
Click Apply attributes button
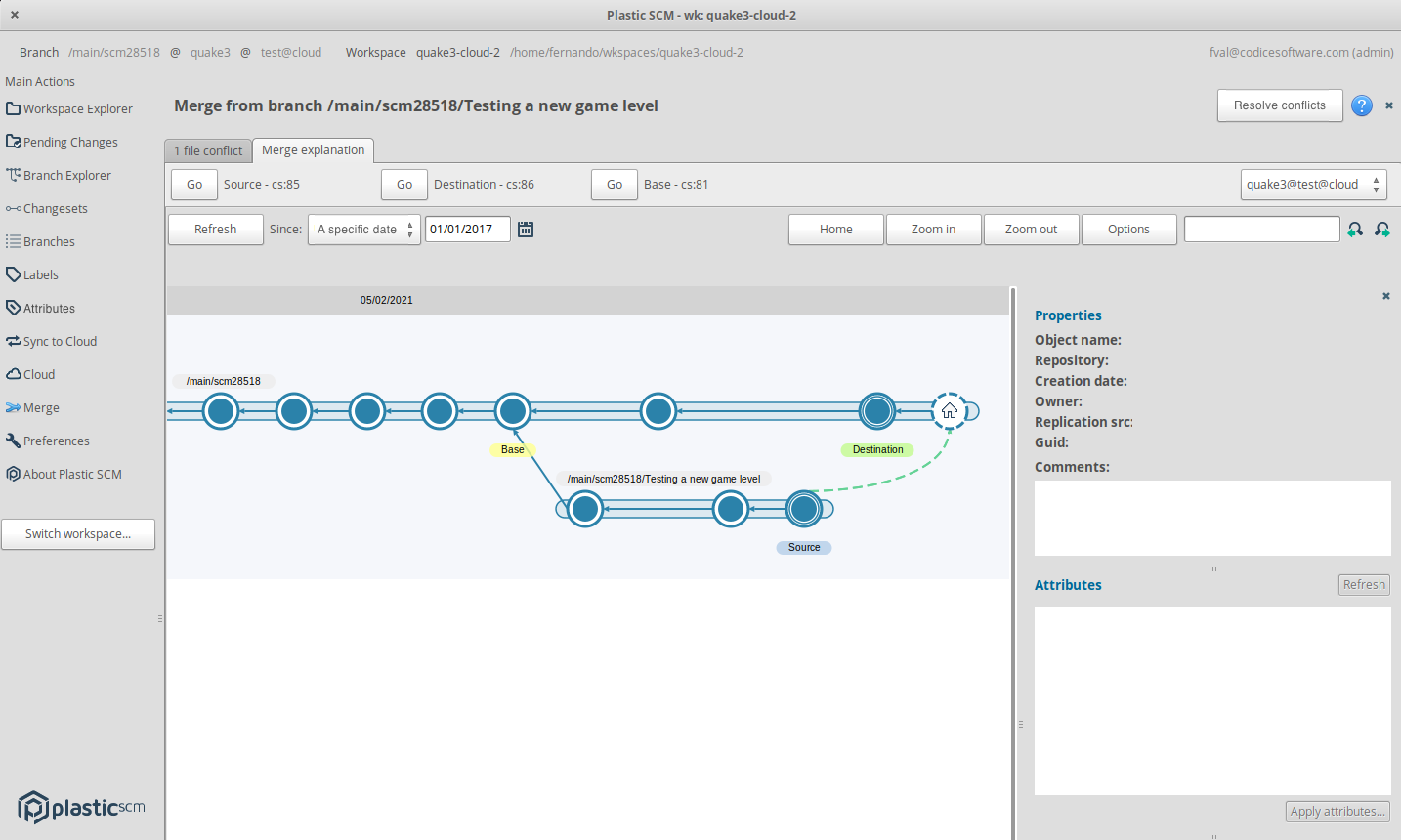[1337, 811]
